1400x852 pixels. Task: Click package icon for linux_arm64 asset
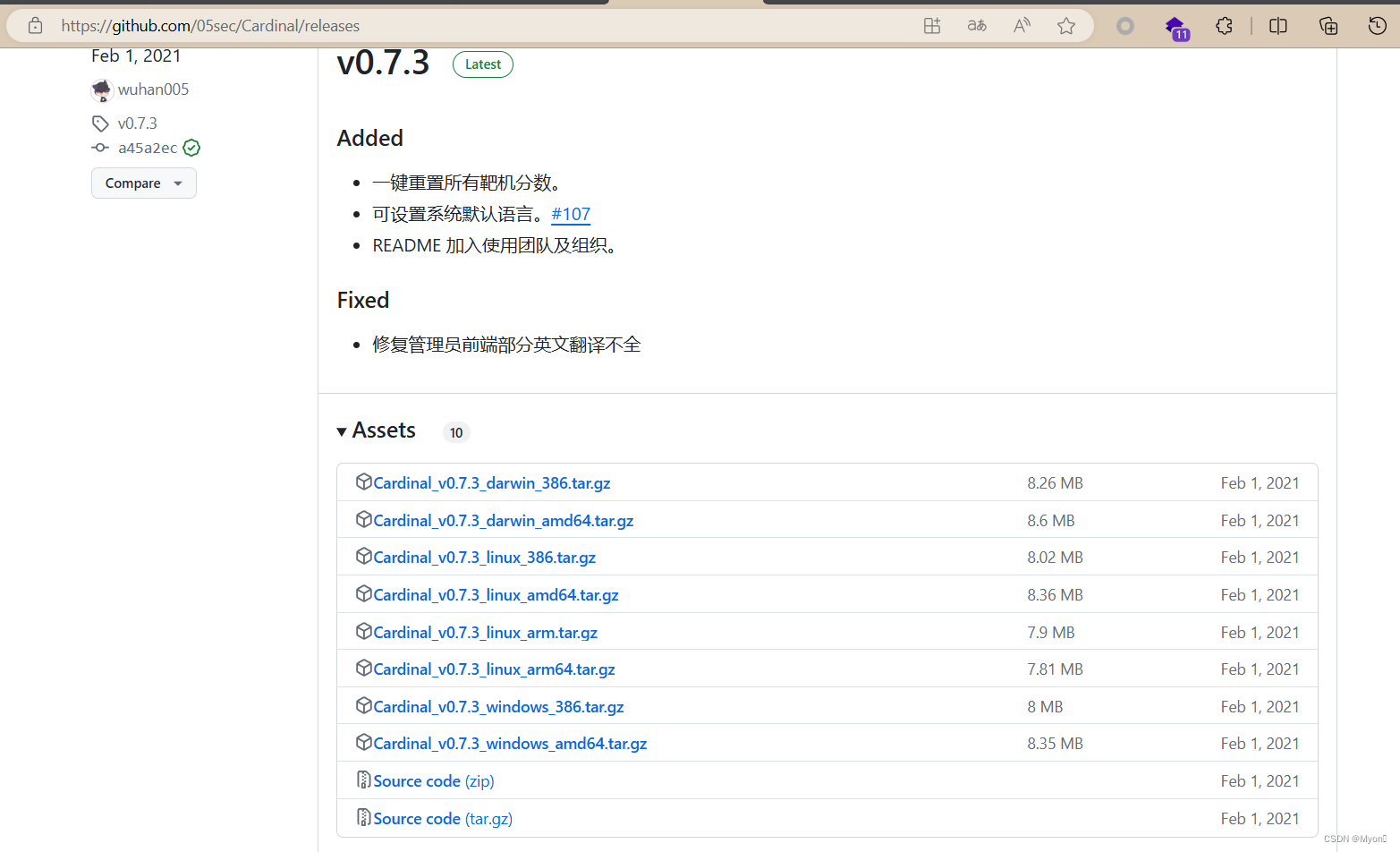click(363, 668)
